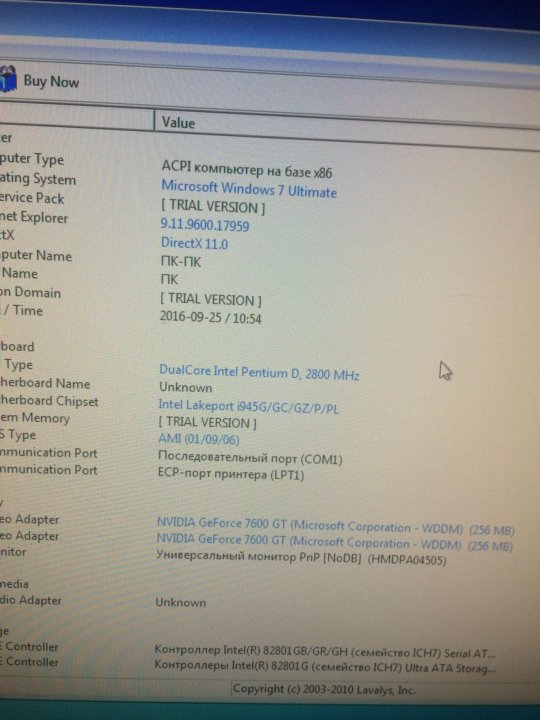Click the Motherboard Chipset field label

[x=49, y=401]
